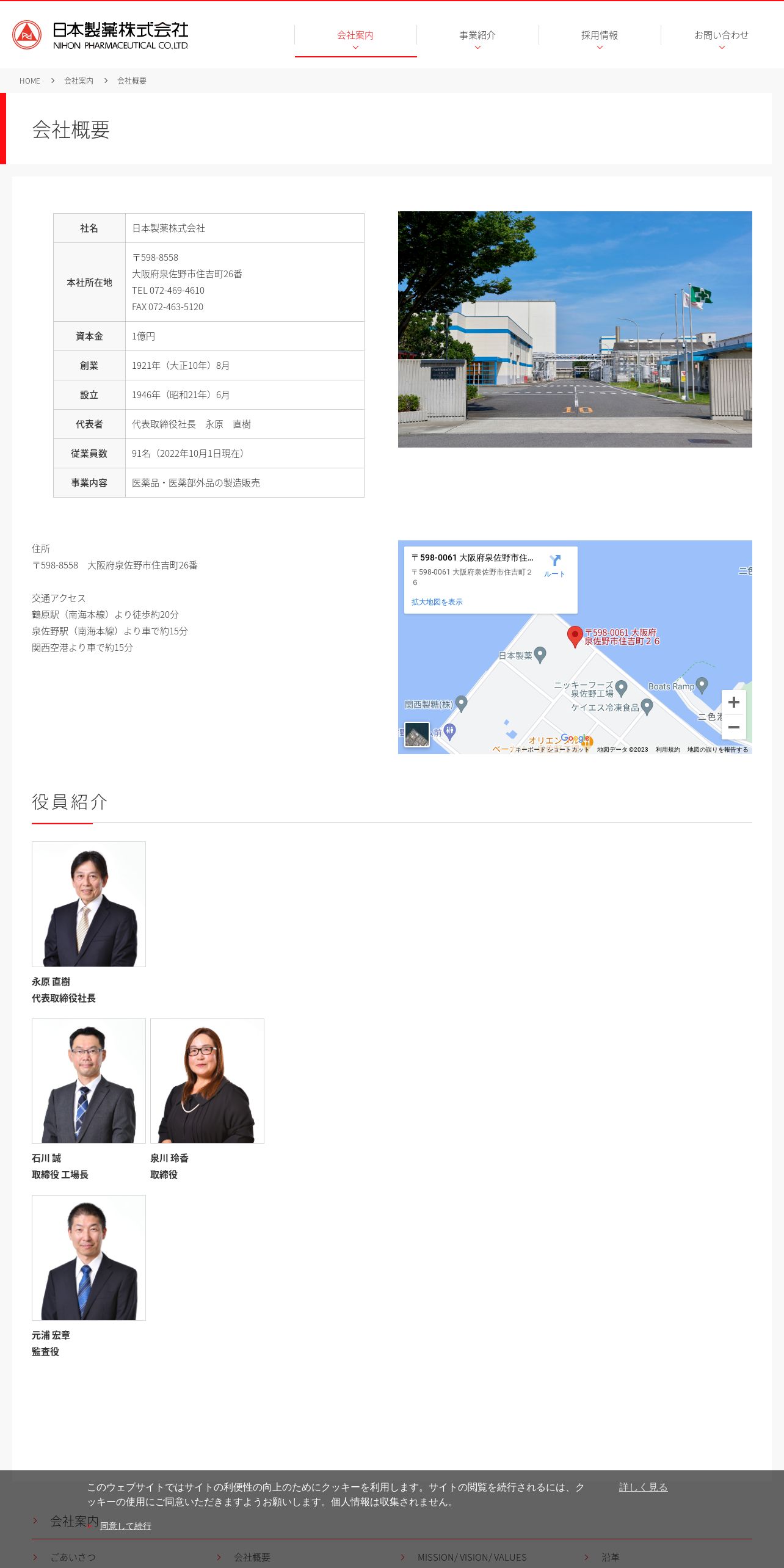Viewport: 784px width, 1568px height.
Task: Select the 日本製薬株式会社 company name cell
Action: [x=245, y=228]
